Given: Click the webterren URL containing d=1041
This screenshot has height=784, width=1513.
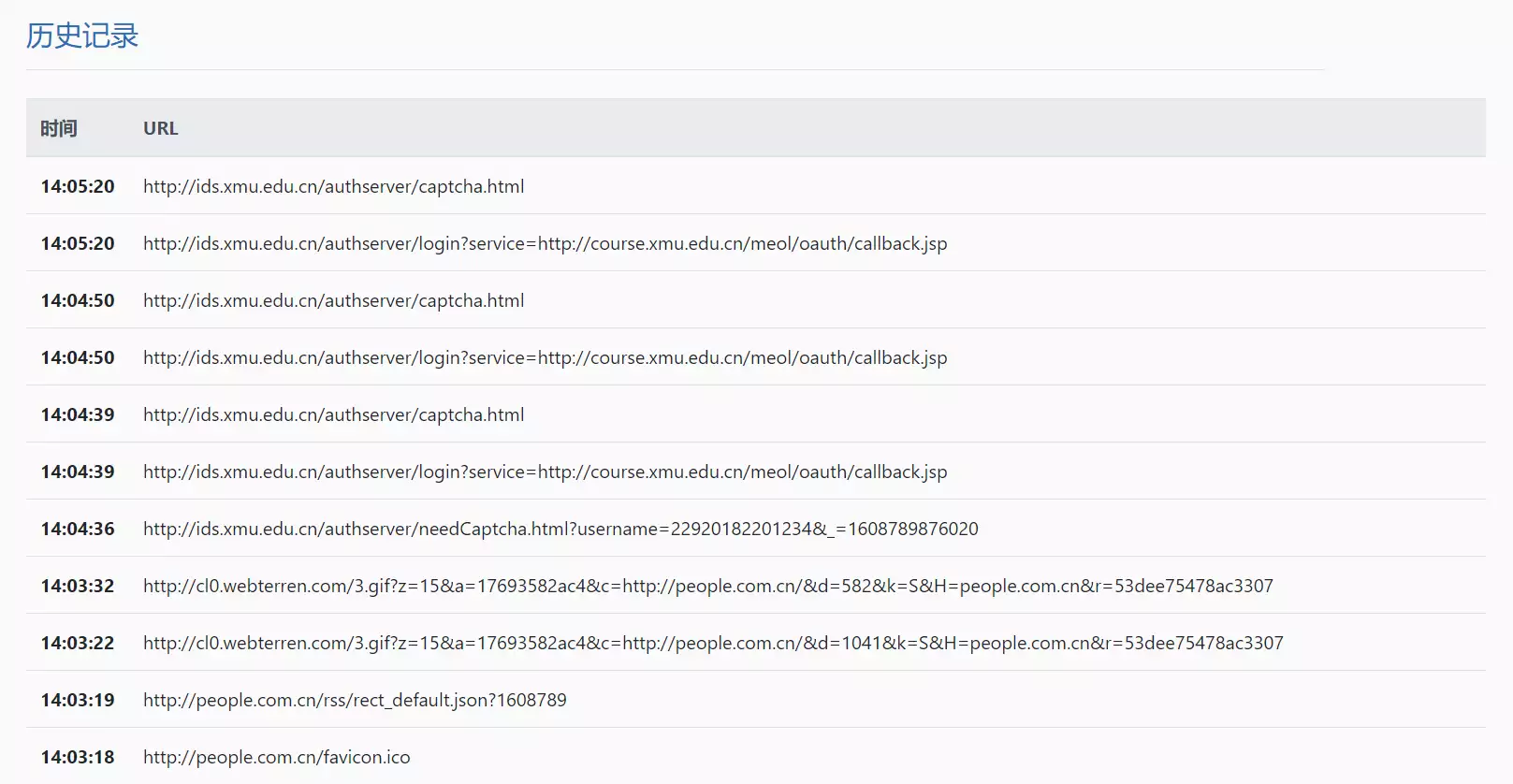Looking at the screenshot, I should (713, 643).
